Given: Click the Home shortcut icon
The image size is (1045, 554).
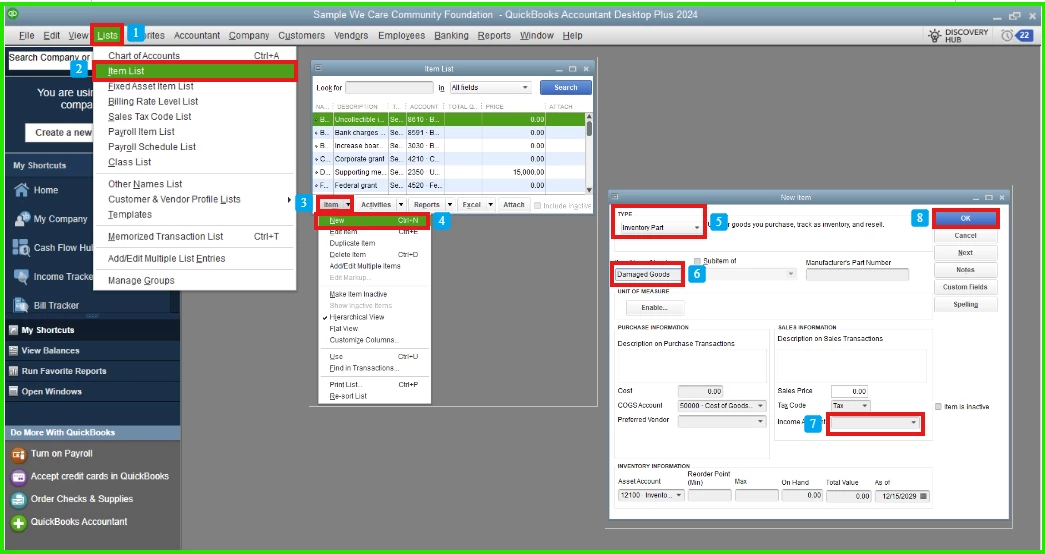Looking at the screenshot, I should (21, 190).
